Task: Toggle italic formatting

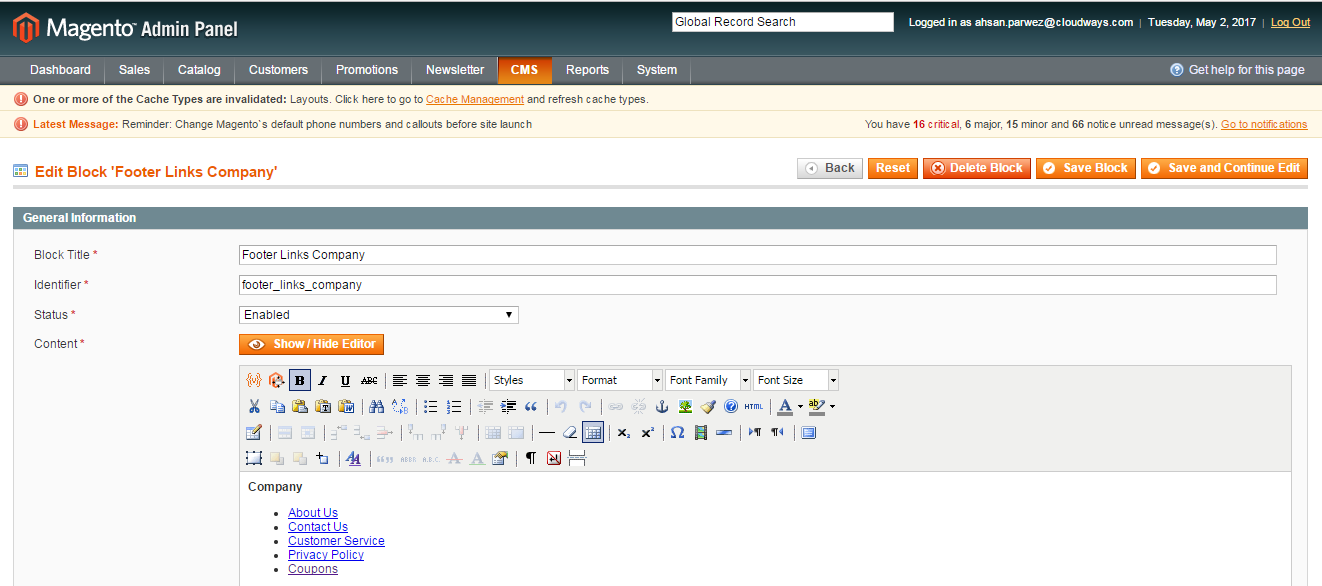Action: 323,380
